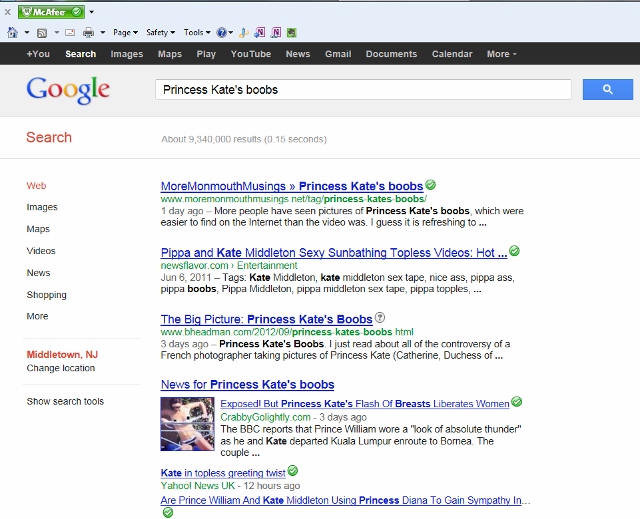Viewport: 640px width, 519px height.
Task: Click the Change location link
Action: click(60, 368)
